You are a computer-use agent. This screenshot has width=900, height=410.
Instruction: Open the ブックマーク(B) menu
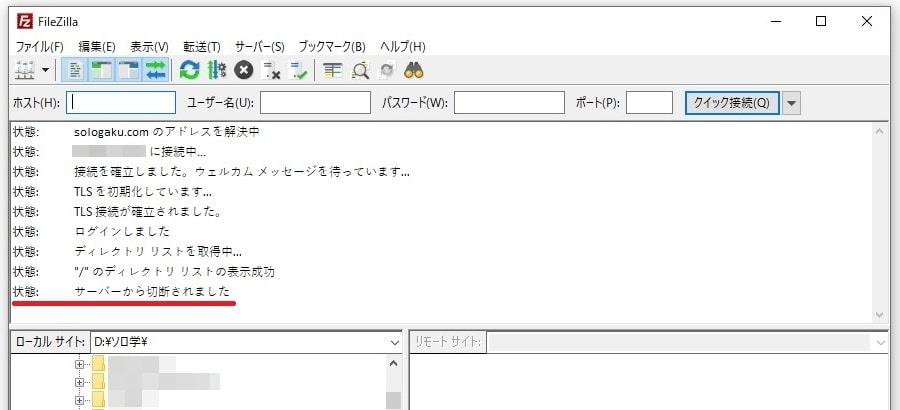pyautogui.click(x=331, y=46)
